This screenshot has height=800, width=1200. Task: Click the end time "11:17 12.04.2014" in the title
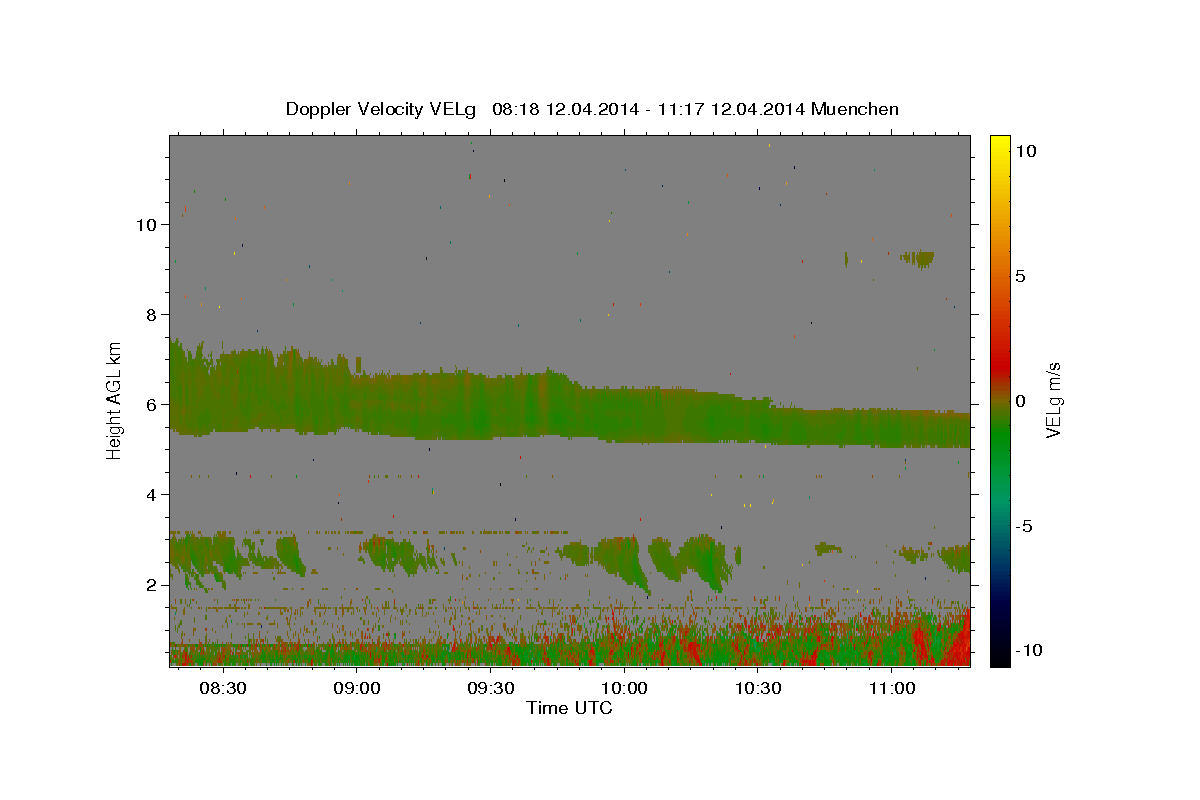click(733, 109)
